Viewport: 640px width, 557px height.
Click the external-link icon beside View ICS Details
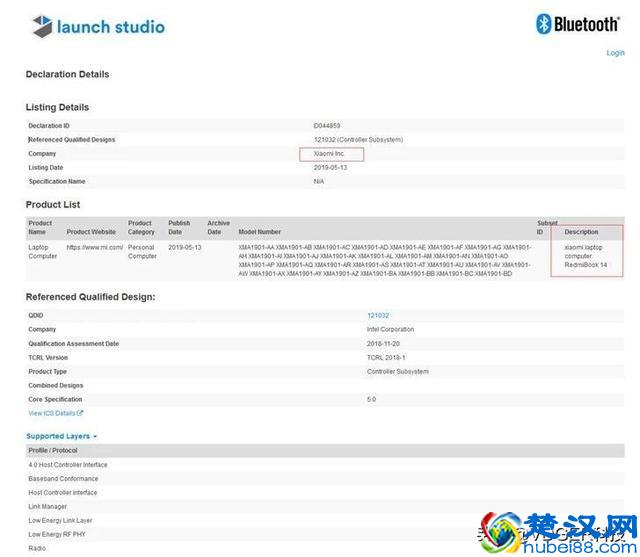point(80,413)
